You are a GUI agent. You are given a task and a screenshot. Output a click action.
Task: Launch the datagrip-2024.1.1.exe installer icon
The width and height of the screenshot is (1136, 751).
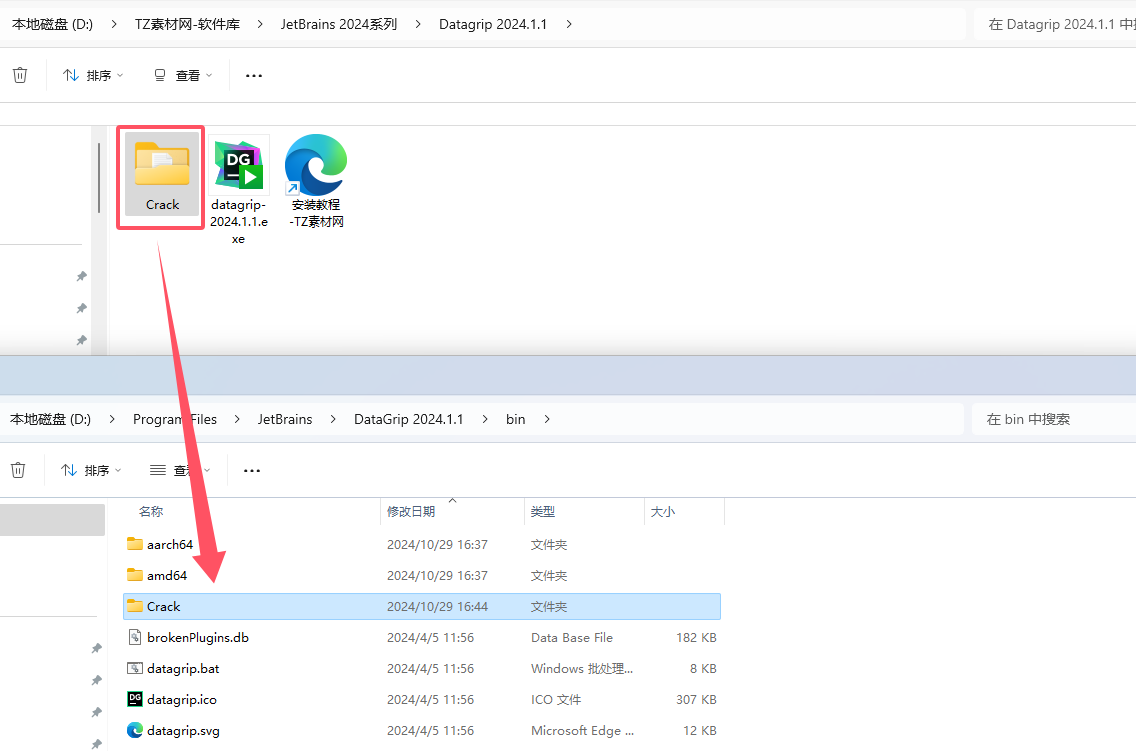239,190
